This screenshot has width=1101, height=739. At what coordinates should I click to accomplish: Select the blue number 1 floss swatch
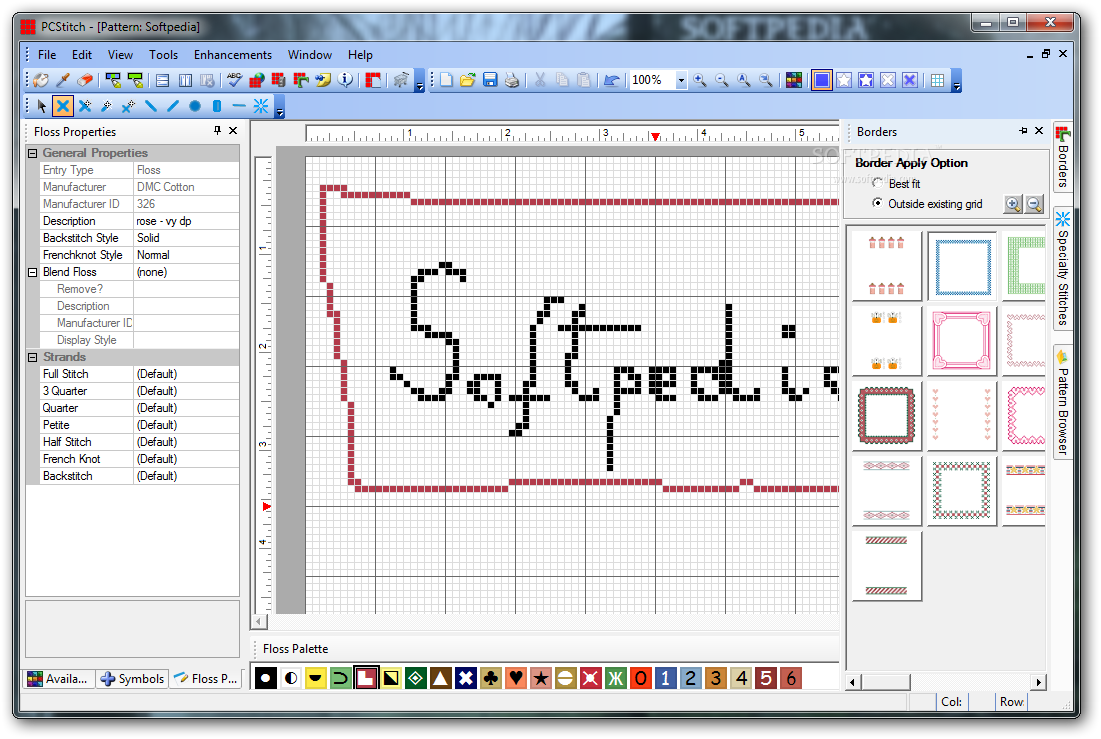(x=666, y=678)
